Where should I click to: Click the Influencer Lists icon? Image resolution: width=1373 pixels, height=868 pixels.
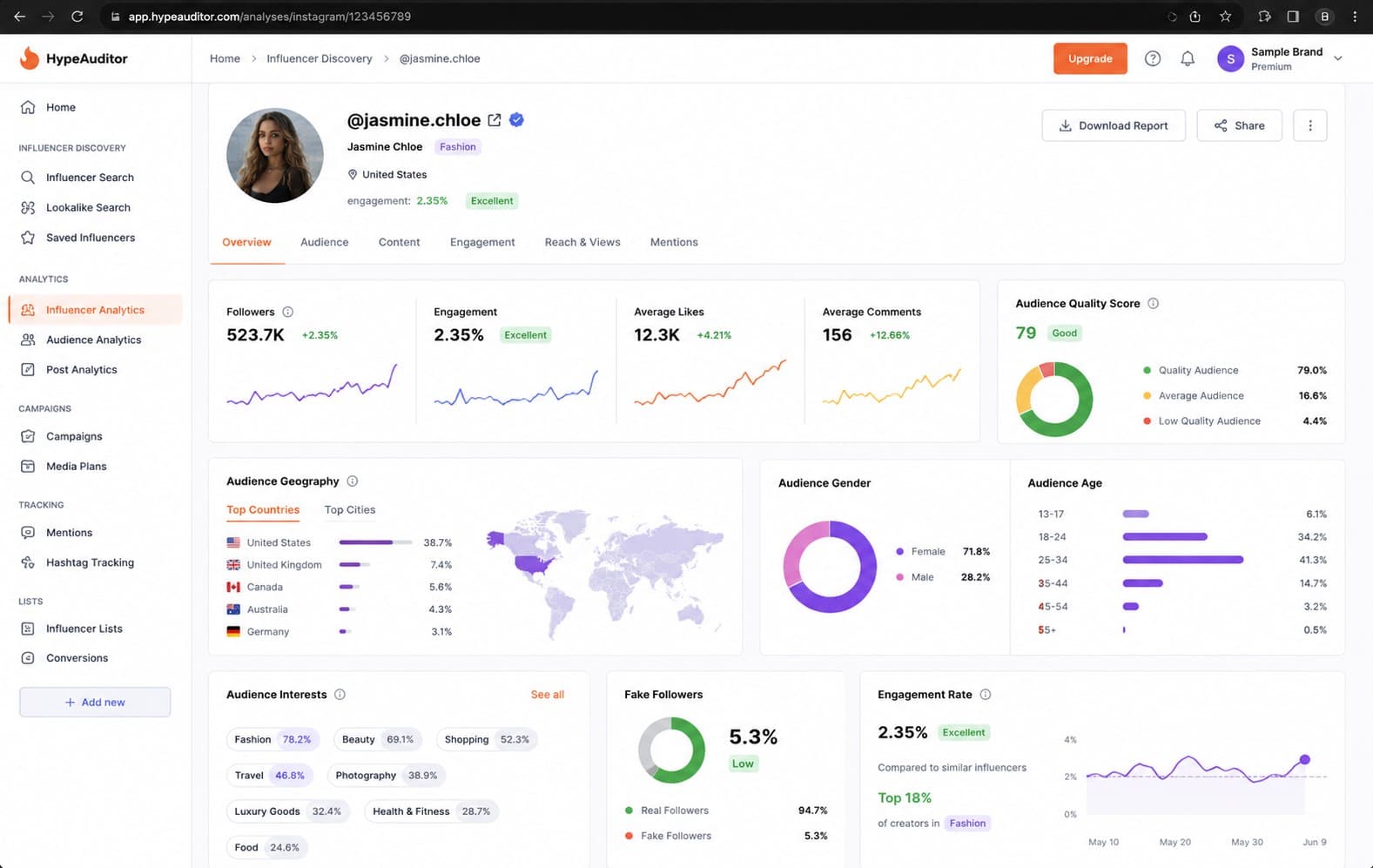(x=28, y=628)
